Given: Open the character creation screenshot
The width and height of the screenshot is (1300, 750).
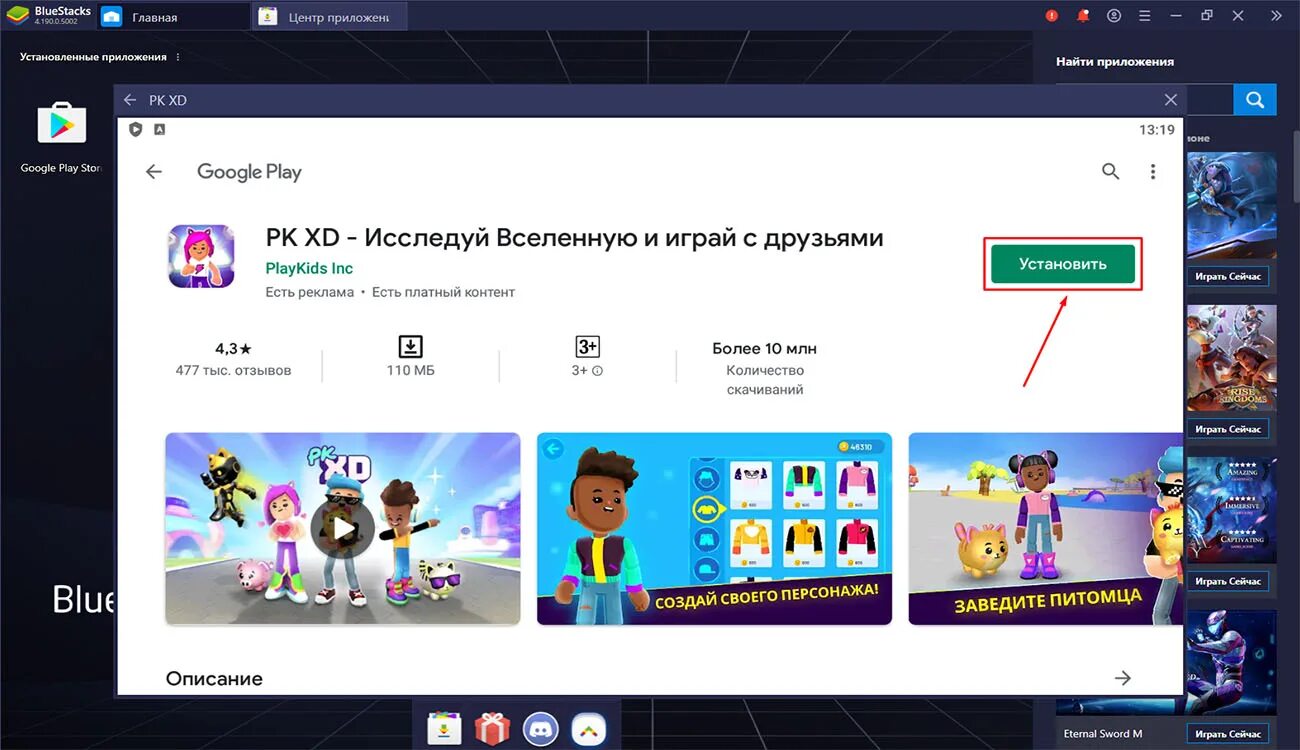Looking at the screenshot, I should (x=714, y=528).
